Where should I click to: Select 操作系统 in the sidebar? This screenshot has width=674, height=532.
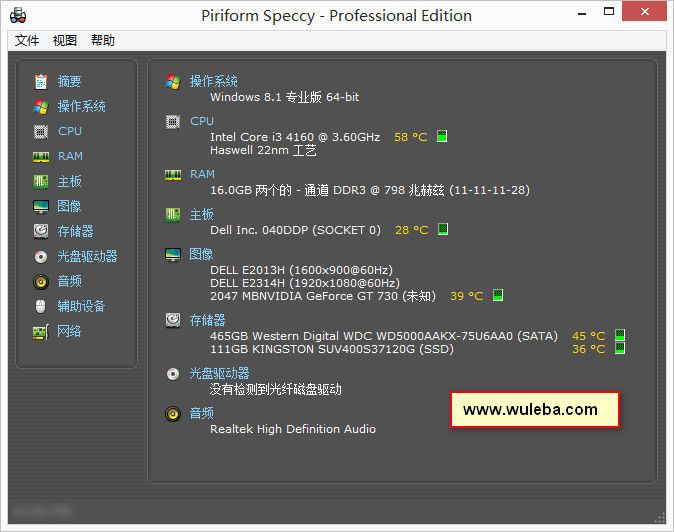coord(82,106)
